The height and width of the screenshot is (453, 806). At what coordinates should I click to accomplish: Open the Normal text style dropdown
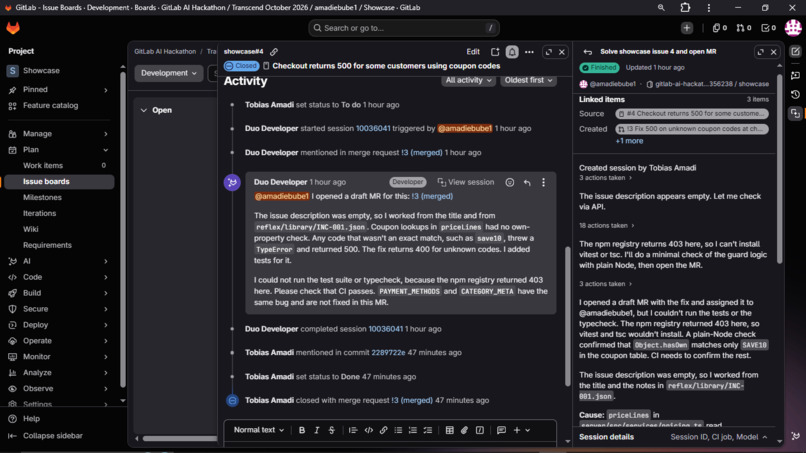(x=259, y=430)
